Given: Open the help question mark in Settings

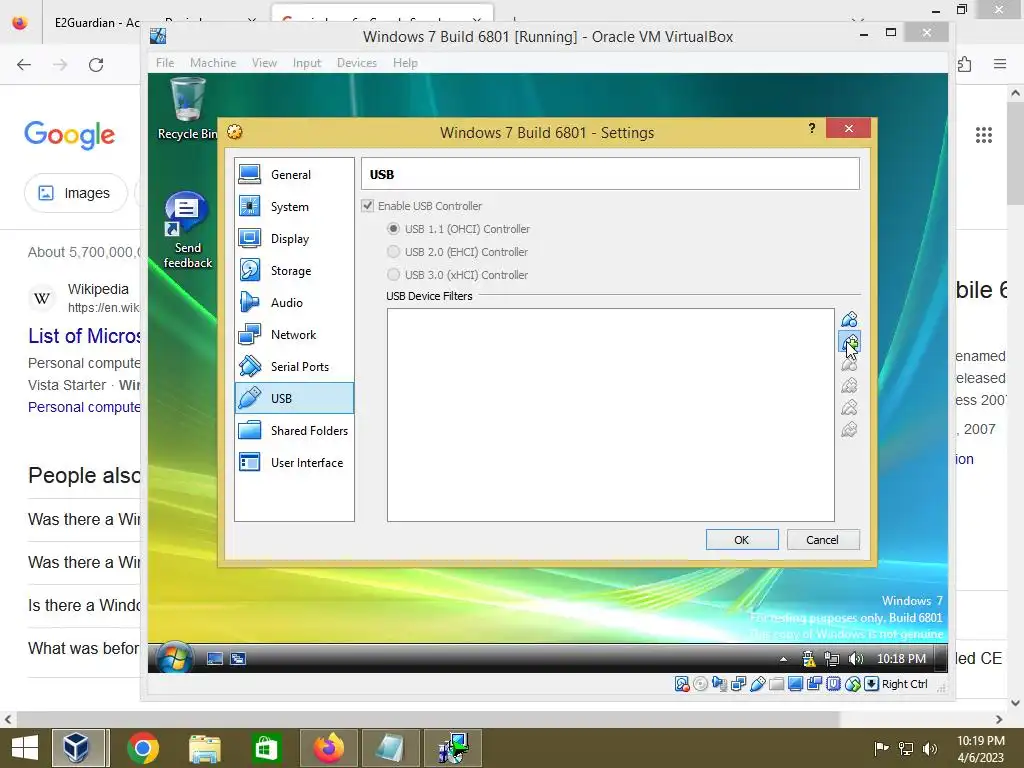Looking at the screenshot, I should tap(812, 128).
